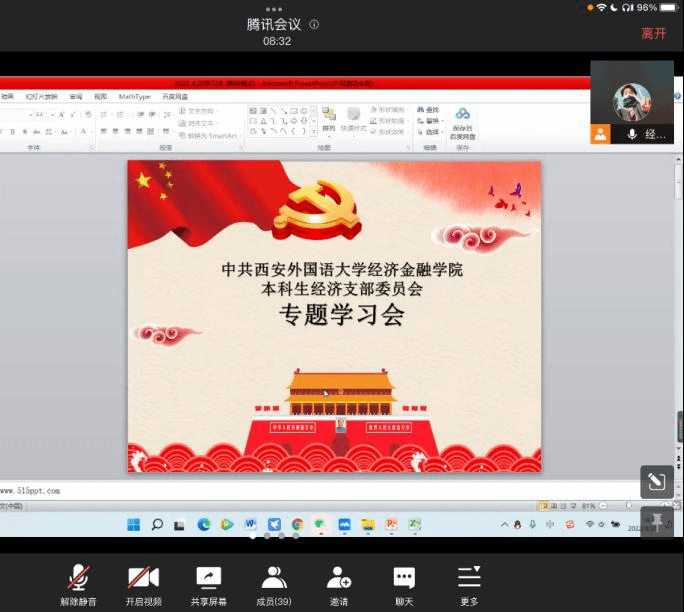Click the slide title text 专题学习会

(x=341, y=316)
